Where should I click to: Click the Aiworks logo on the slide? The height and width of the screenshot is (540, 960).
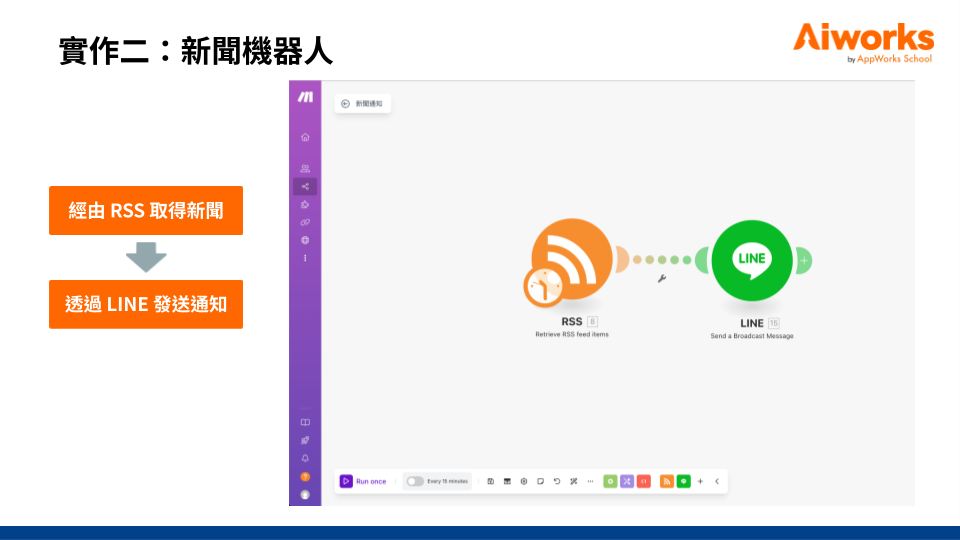(863, 42)
